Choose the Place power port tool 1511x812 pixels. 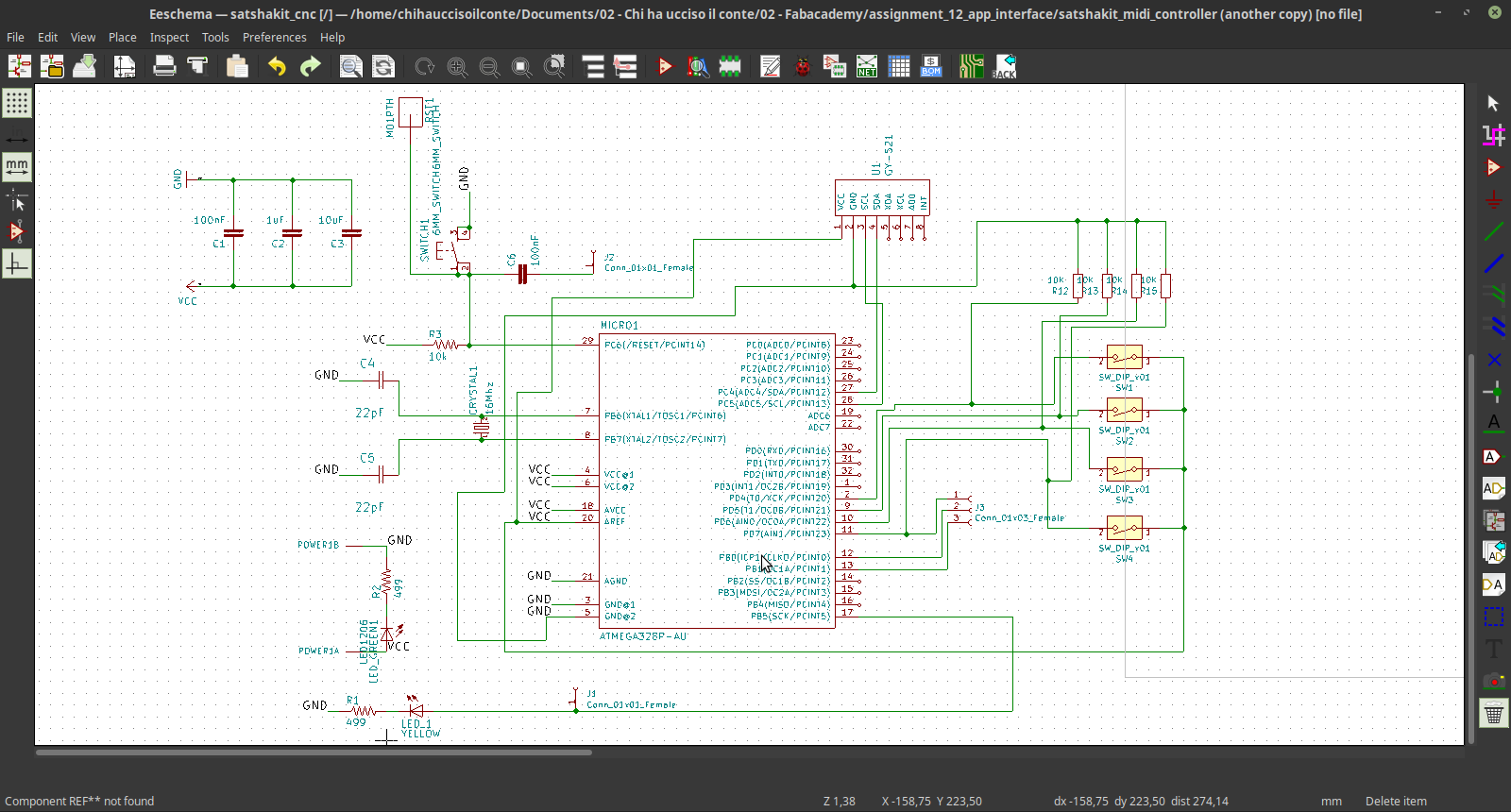point(1493,199)
